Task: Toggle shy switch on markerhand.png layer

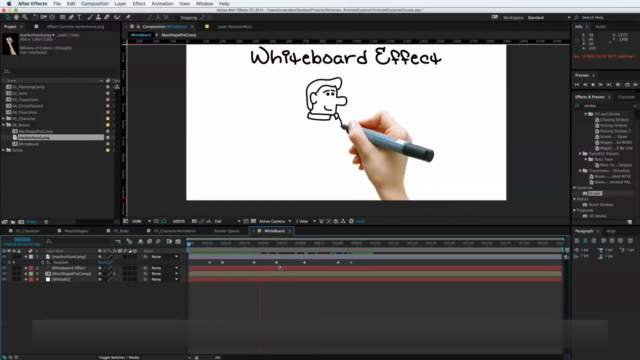Action: [x=100, y=257]
